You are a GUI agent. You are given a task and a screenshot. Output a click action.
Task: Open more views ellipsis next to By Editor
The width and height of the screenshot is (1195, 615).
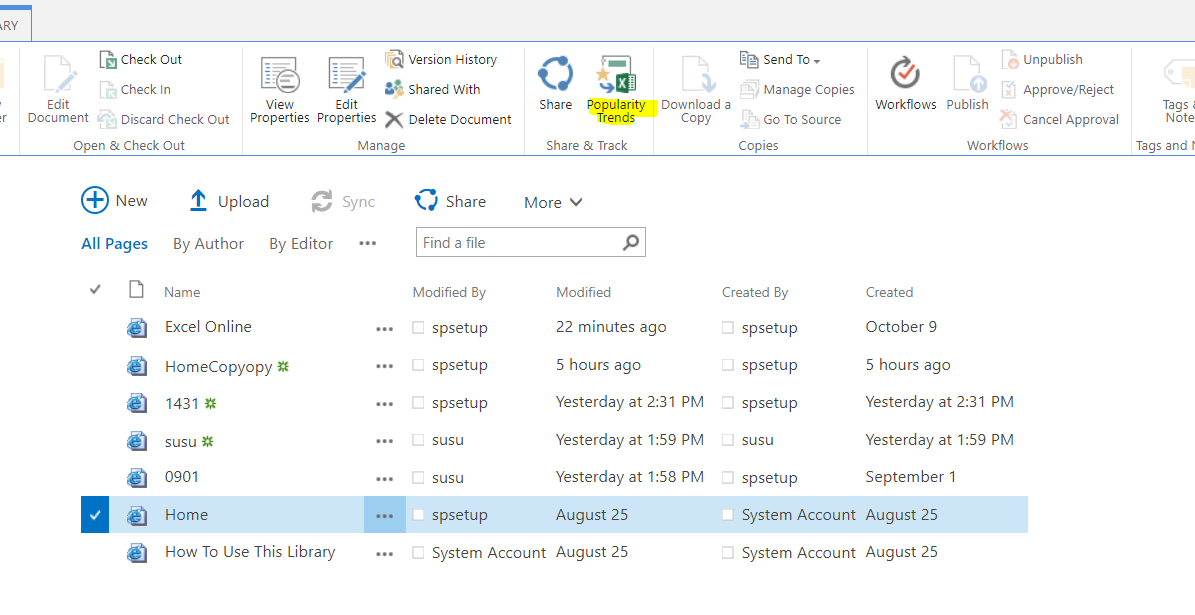[x=367, y=243]
